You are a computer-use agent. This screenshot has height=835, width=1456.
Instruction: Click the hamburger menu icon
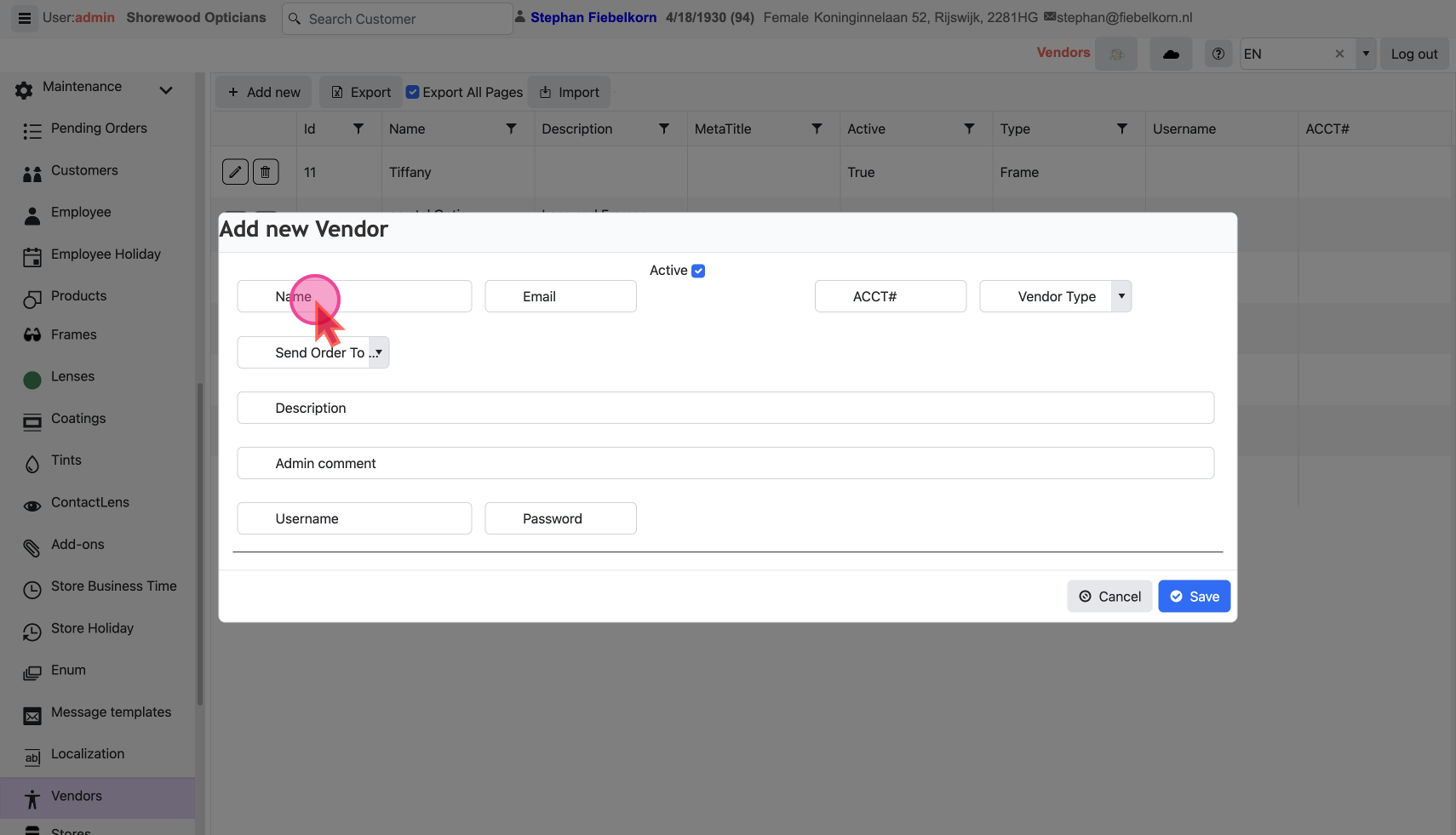click(x=25, y=18)
